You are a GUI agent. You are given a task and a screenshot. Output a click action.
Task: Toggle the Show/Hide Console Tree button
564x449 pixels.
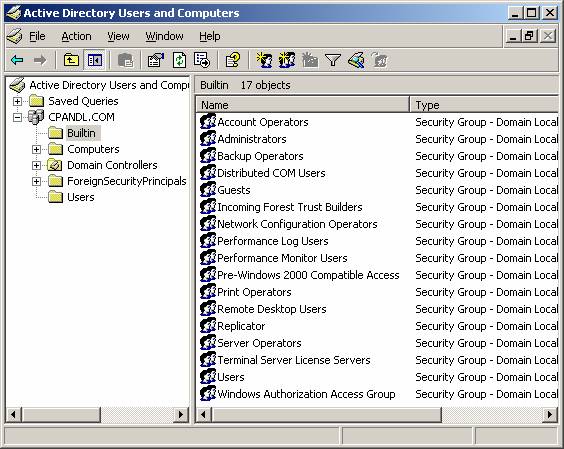pyautogui.click(x=94, y=60)
